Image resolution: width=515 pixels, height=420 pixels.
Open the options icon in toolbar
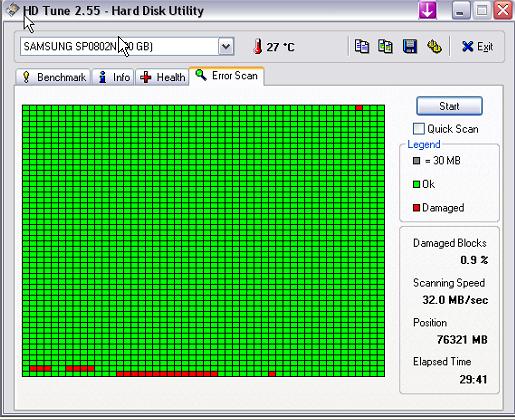pos(434,46)
